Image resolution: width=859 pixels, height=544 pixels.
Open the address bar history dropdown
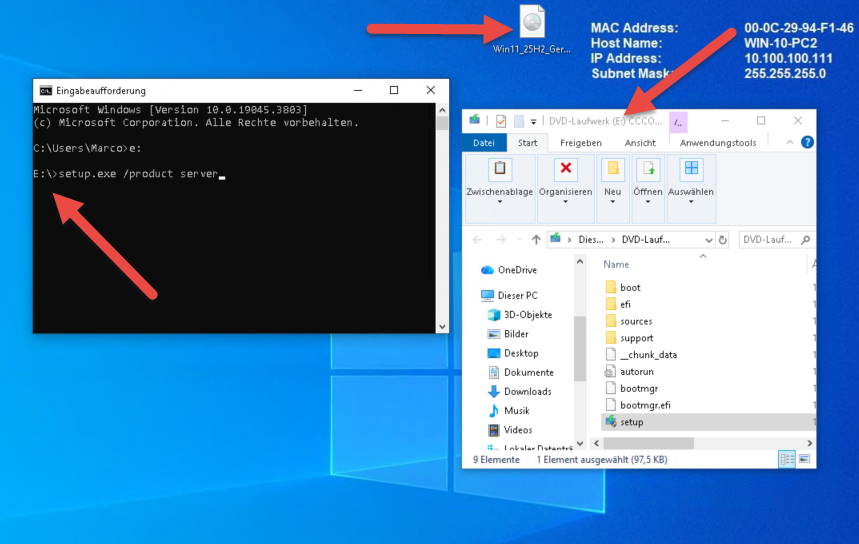tap(708, 240)
